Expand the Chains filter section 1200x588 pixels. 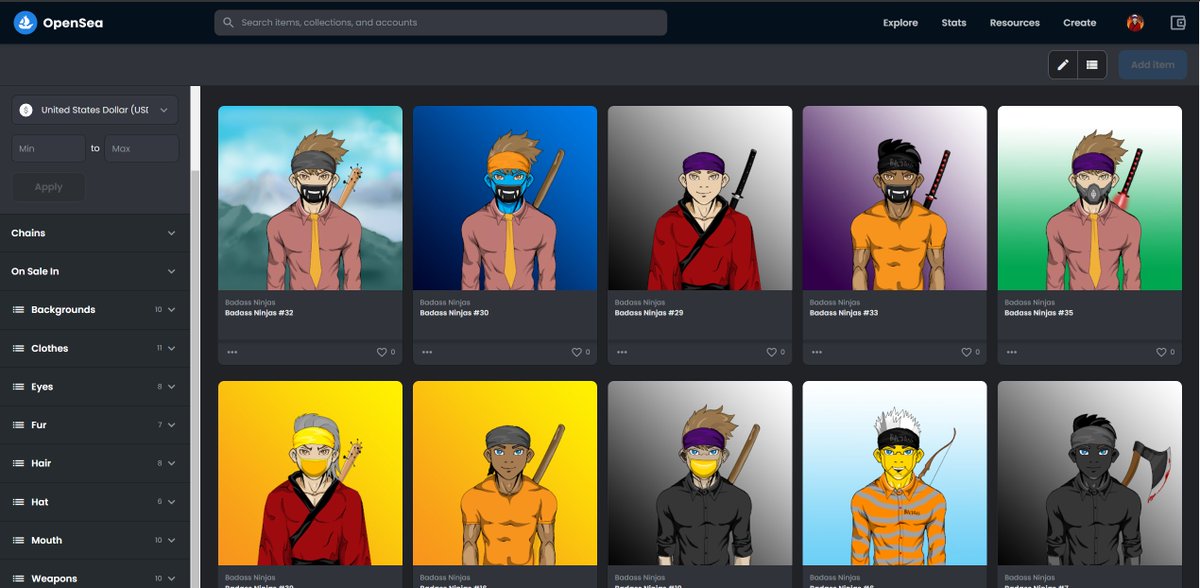tap(94, 232)
